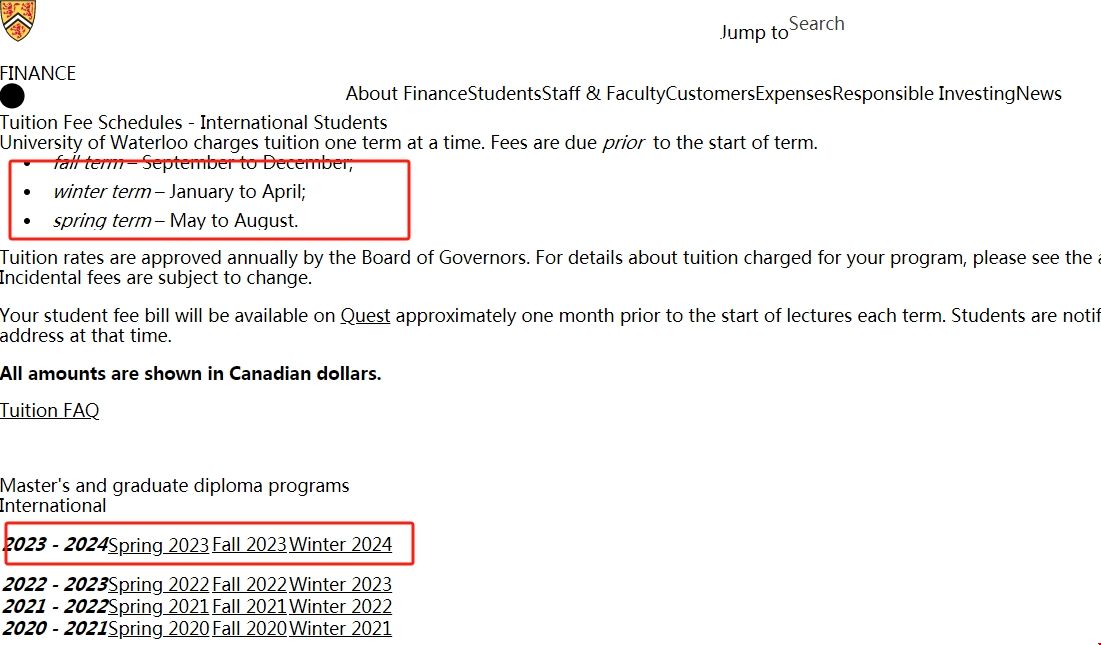Open the Tuition FAQ link
The width and height of the screenshot is (1101, 645).
click(49, 410)
